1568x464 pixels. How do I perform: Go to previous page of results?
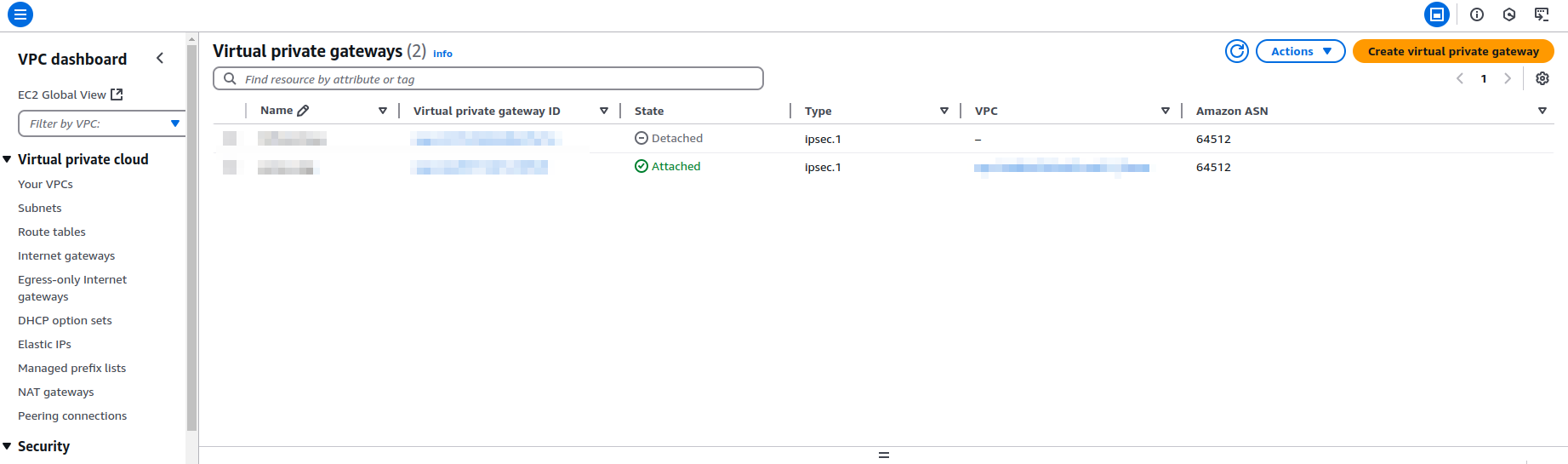coord(1460,78)
